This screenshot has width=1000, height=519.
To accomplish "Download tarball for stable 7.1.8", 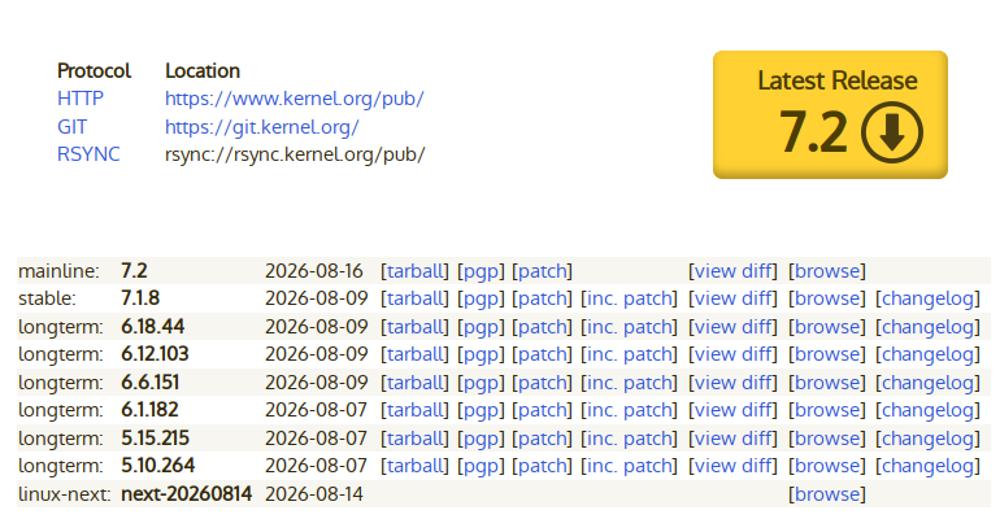I will point(415,298).
